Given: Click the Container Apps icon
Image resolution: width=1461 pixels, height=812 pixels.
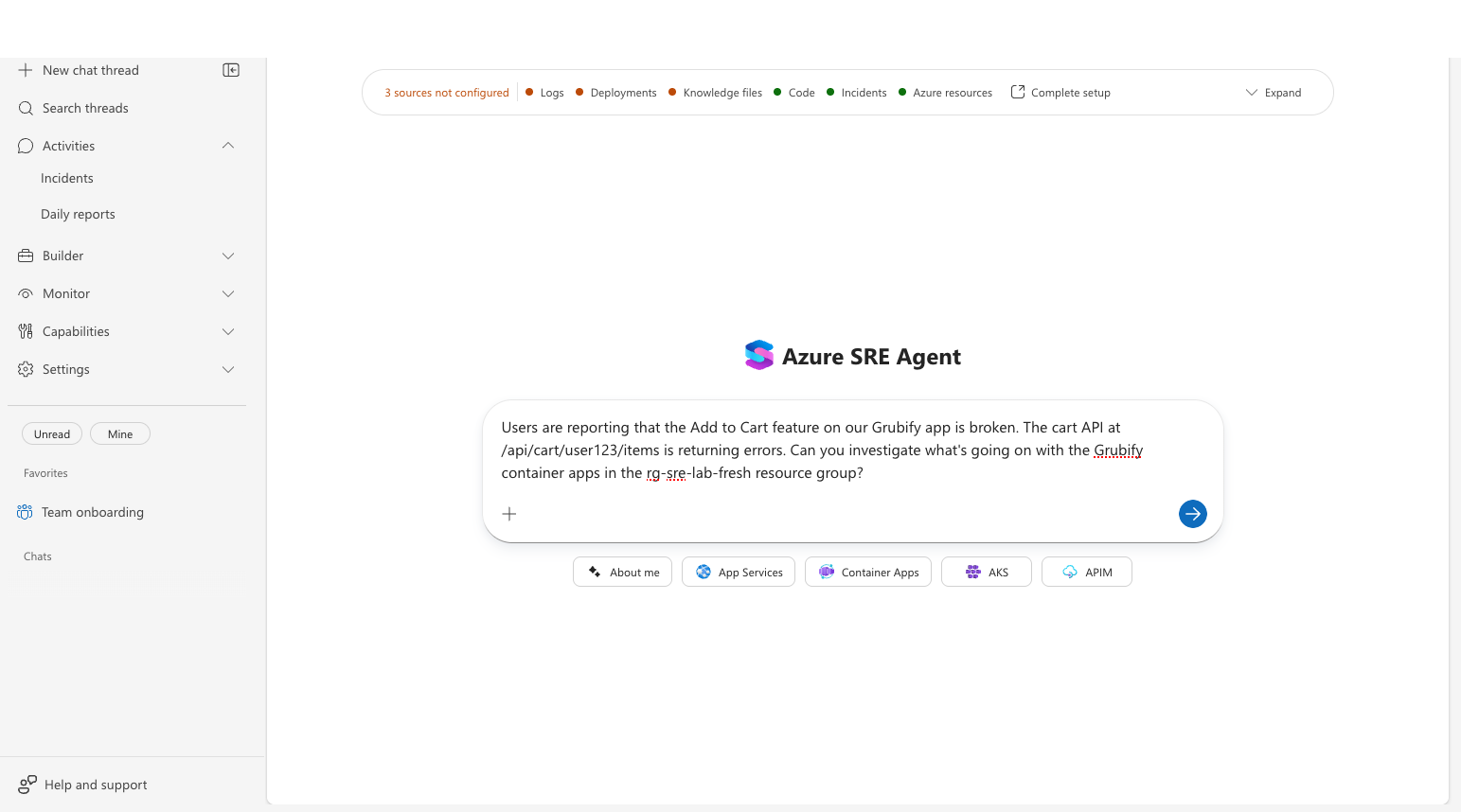Looking at the screenshot, I should (827, 572).
